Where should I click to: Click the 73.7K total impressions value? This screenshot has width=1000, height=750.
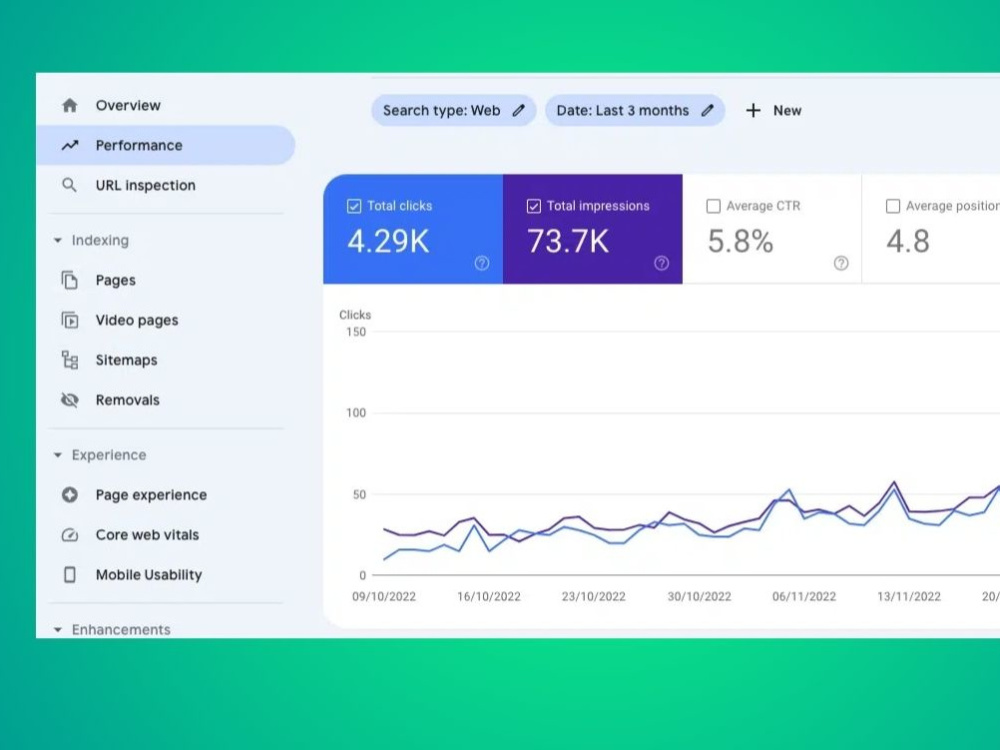(568, 242)
